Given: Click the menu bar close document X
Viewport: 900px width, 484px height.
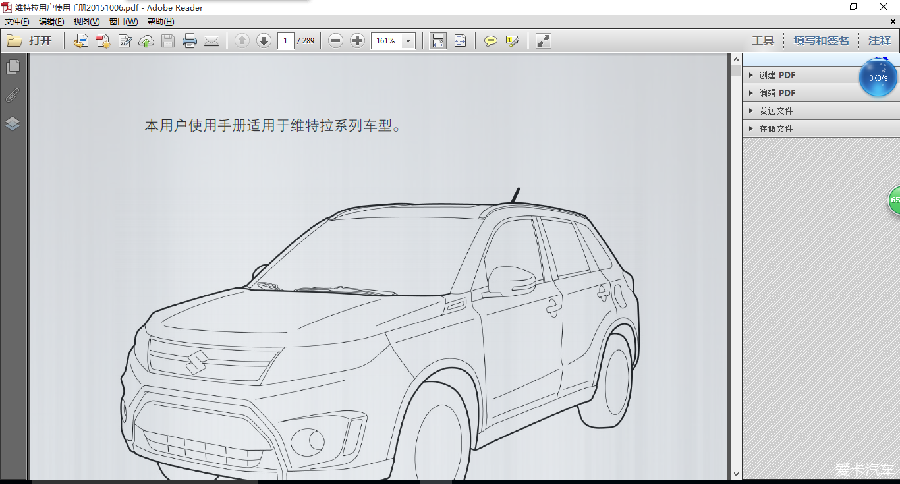Looking at the screenshot, I should (893, 22).
